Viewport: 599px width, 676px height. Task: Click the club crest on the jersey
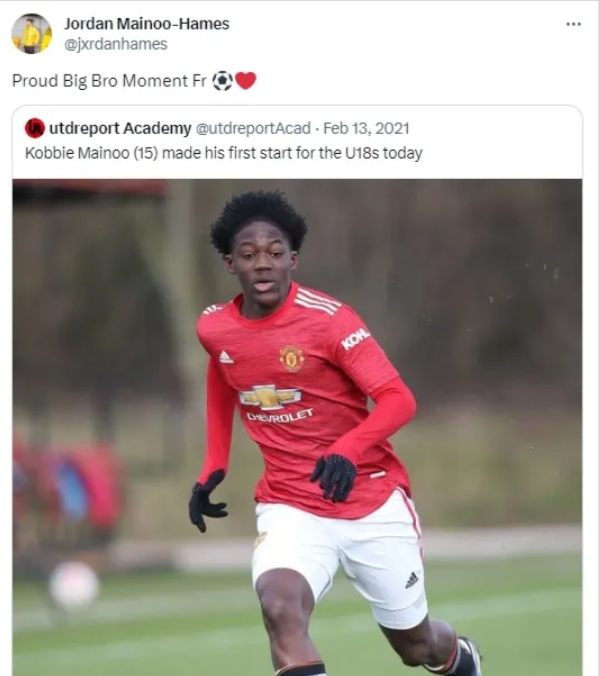pos(292,358)
